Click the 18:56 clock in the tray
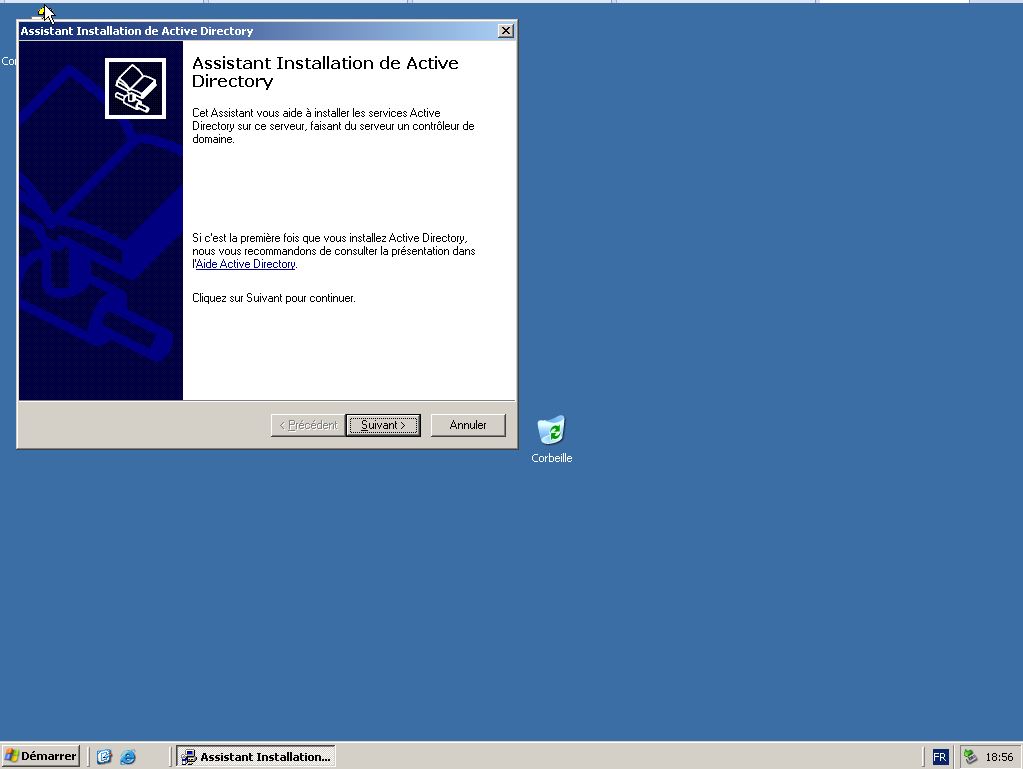 (x=999, y=757)
